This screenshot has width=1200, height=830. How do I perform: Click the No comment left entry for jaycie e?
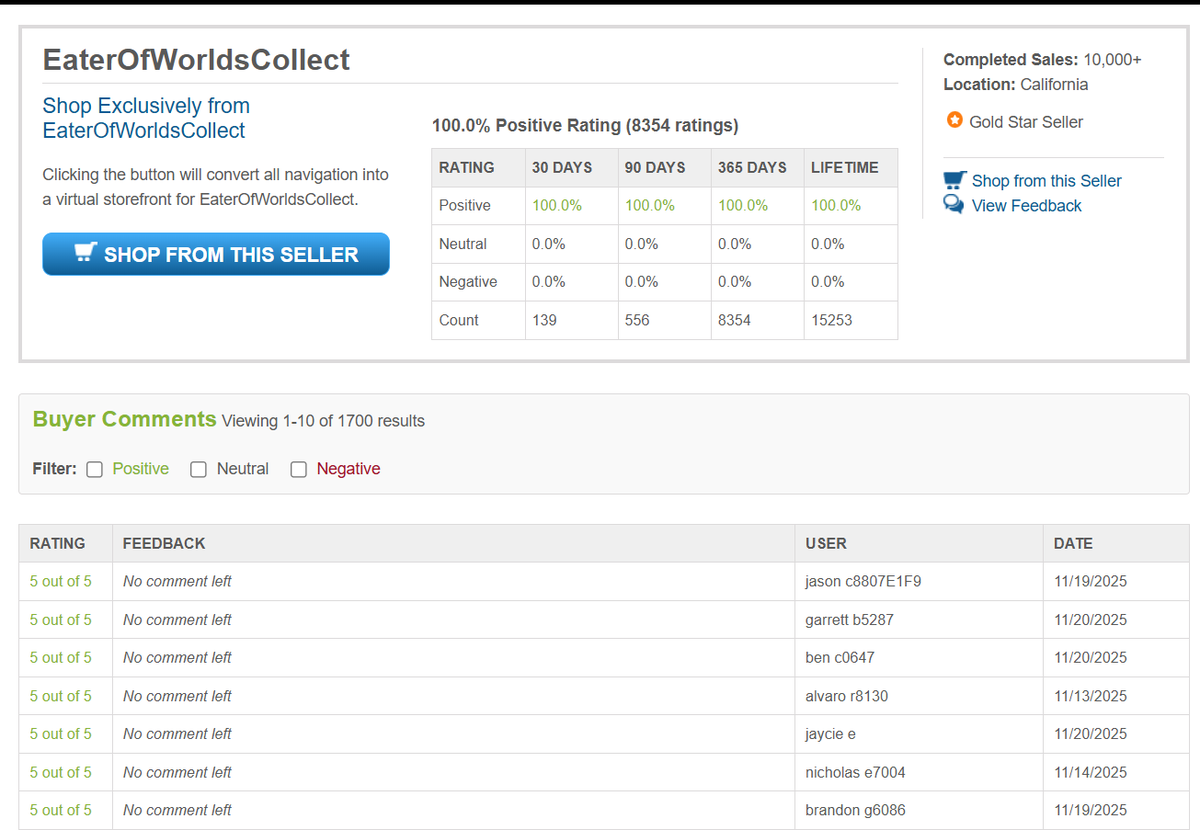[x=177, y=733]
